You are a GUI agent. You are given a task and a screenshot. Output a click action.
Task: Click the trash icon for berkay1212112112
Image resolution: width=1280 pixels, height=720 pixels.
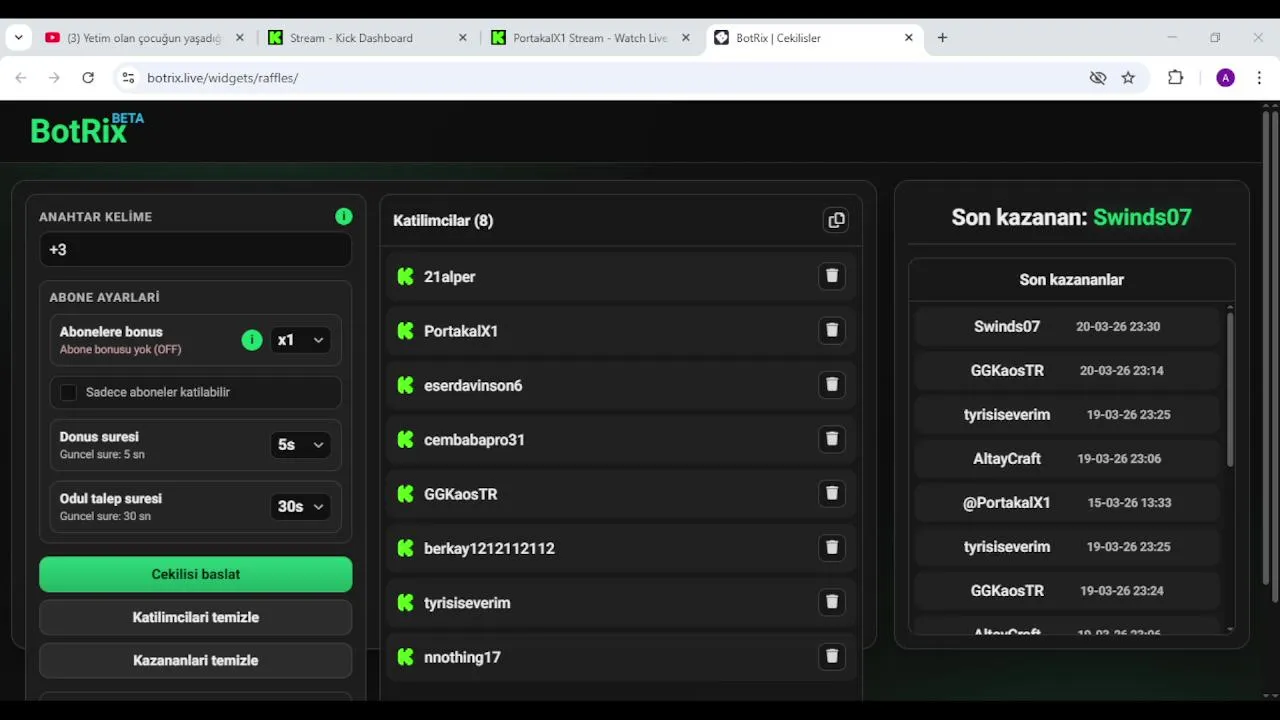pos(831,548)
